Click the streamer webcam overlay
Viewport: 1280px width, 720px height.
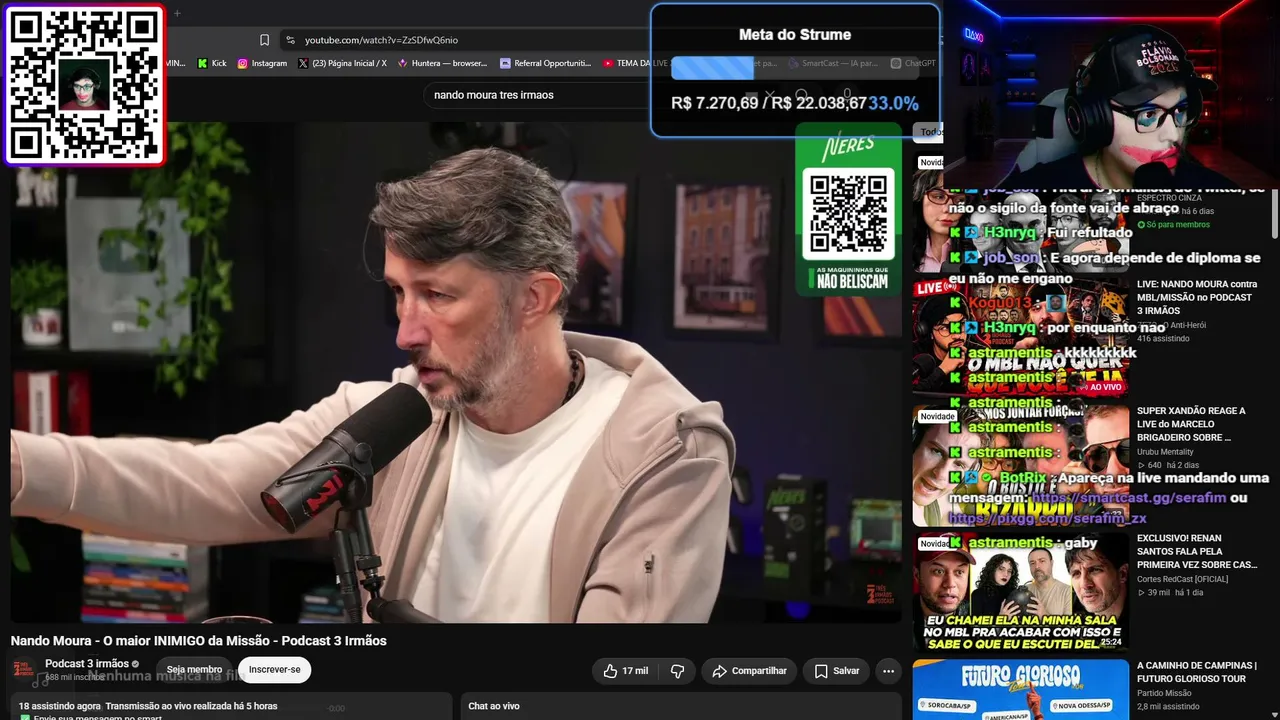click(x=1111, y=94)
